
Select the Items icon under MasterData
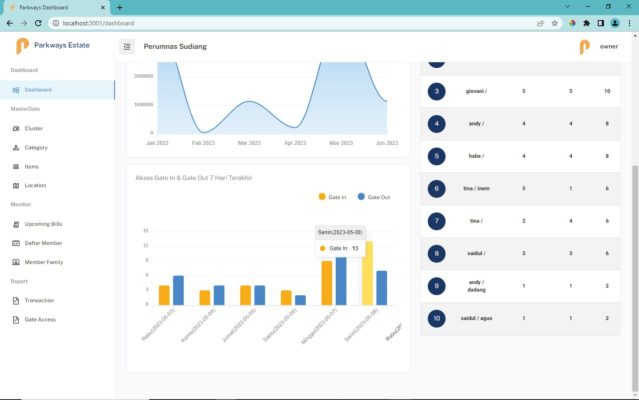tap(14, 166)
